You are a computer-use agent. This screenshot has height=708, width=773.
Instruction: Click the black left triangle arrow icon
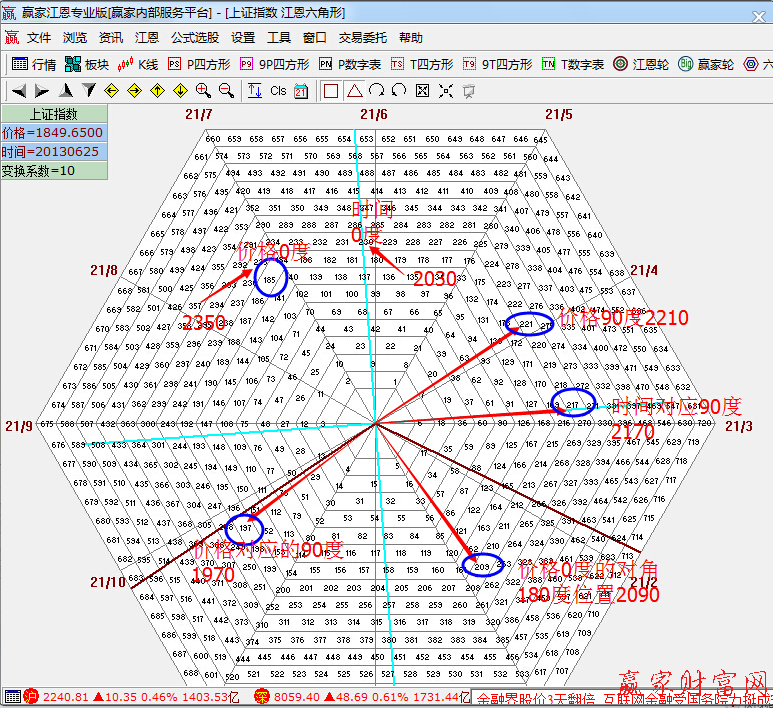(x=18, y=90)
